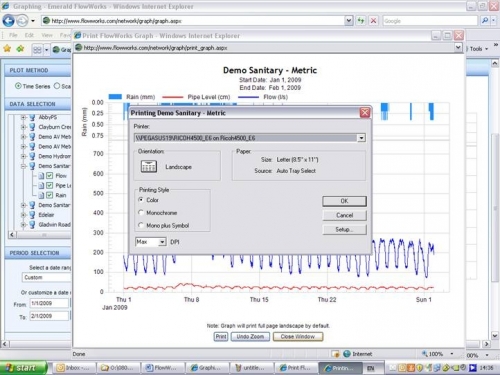Viewport: 500px width, 375px height.
Task: Expand the Gladwin Road tree node
Action: (23, 224)
